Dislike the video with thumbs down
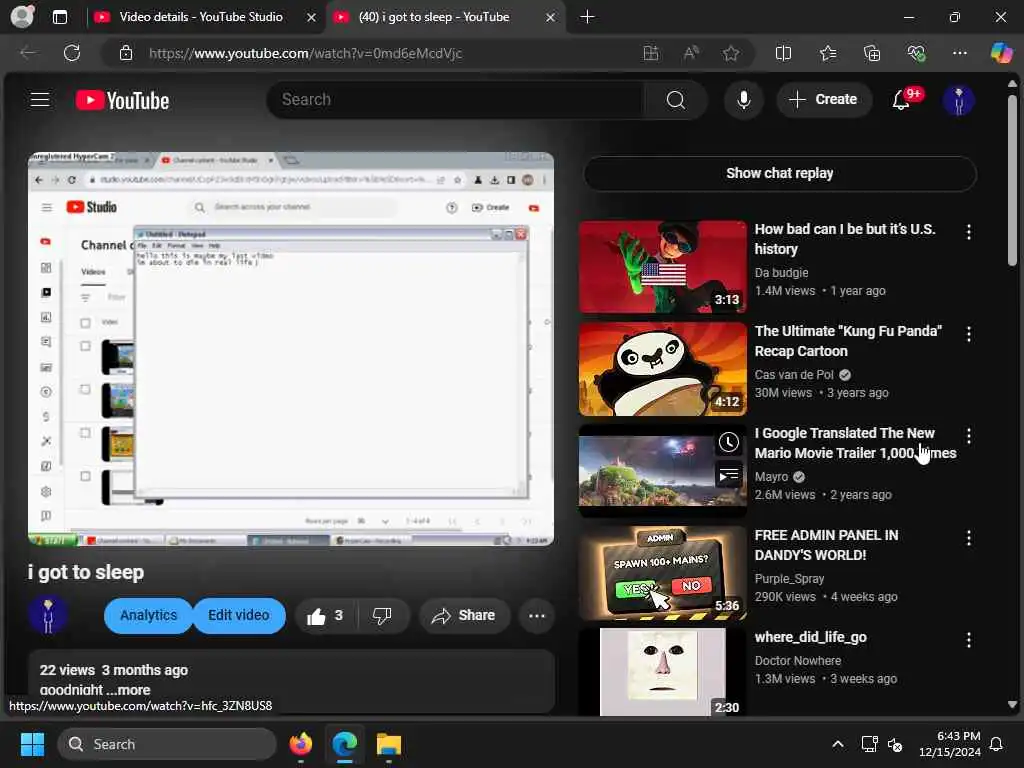Image resolution: width=1024 pixels, height=768 pixels. [381, 616]
